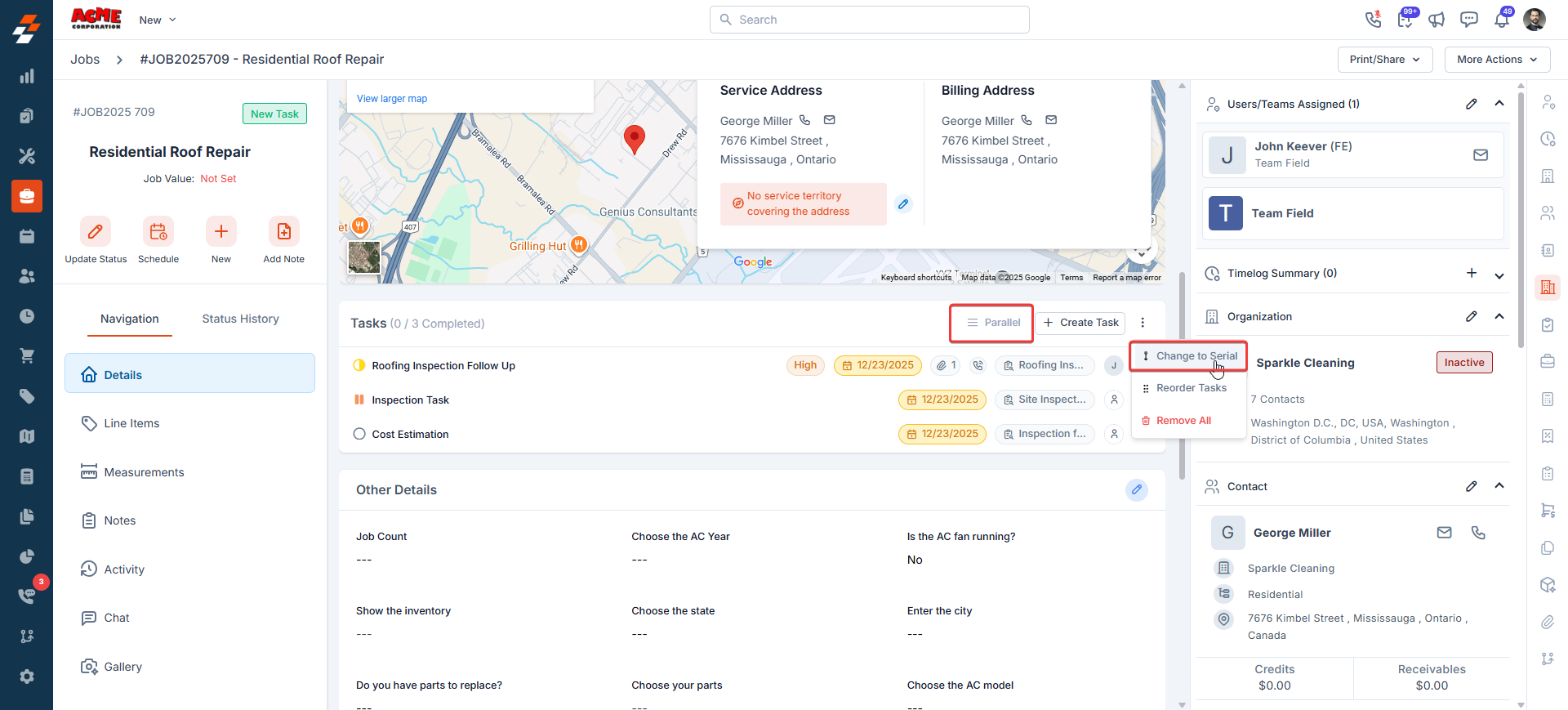The height and width of the screenshot is (710, 1568).
Task: Call George Miller from Contact card
Action: pyautogui.click(x=1478, y=533)
